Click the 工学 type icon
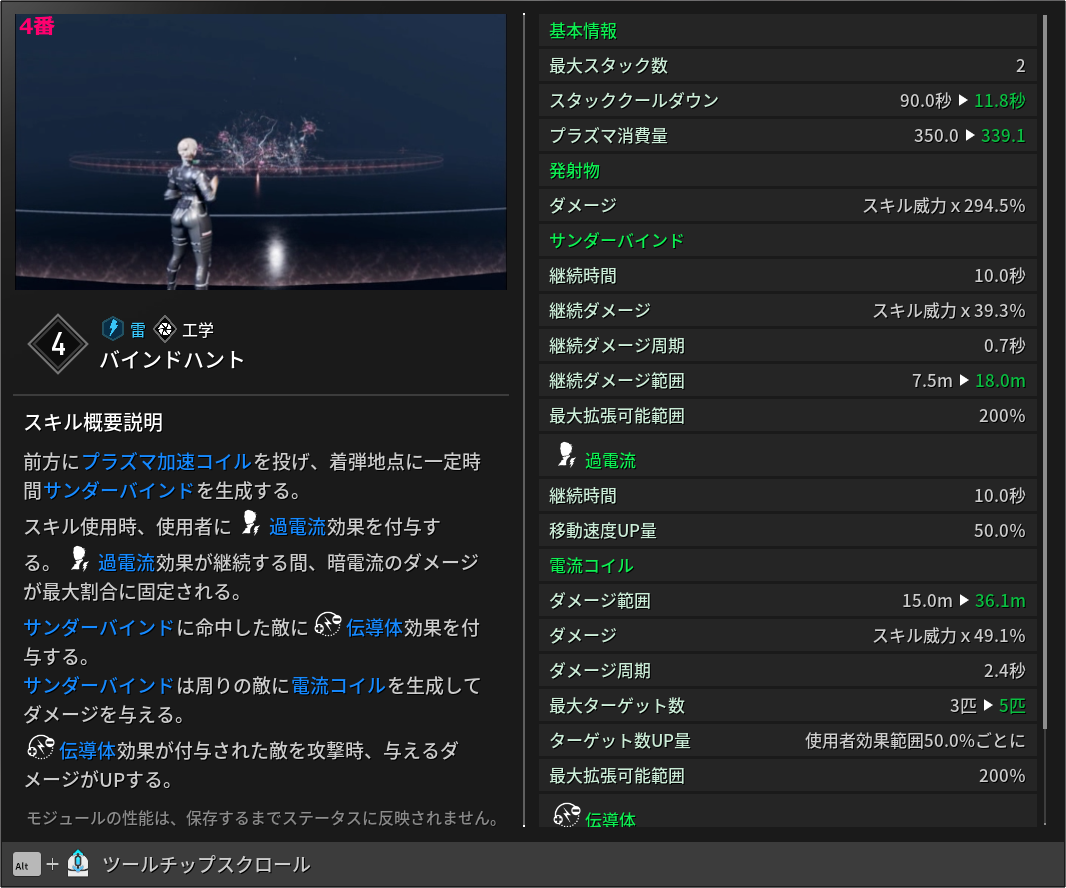This screenshot has width=1066, height=888. tap(165, 330)
